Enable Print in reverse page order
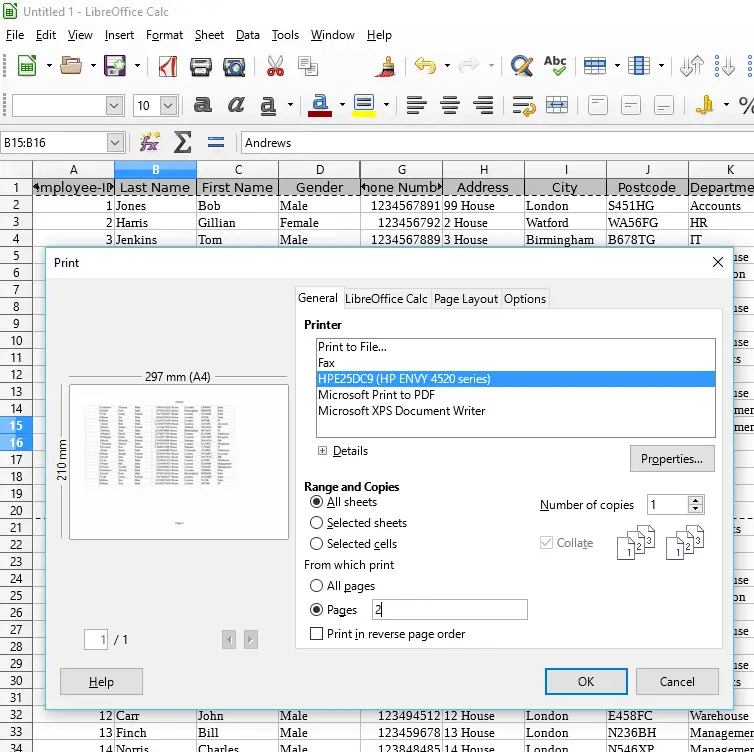Image resolution: width=754 pixels, height=752 pixels. click(x=316, y=633)
